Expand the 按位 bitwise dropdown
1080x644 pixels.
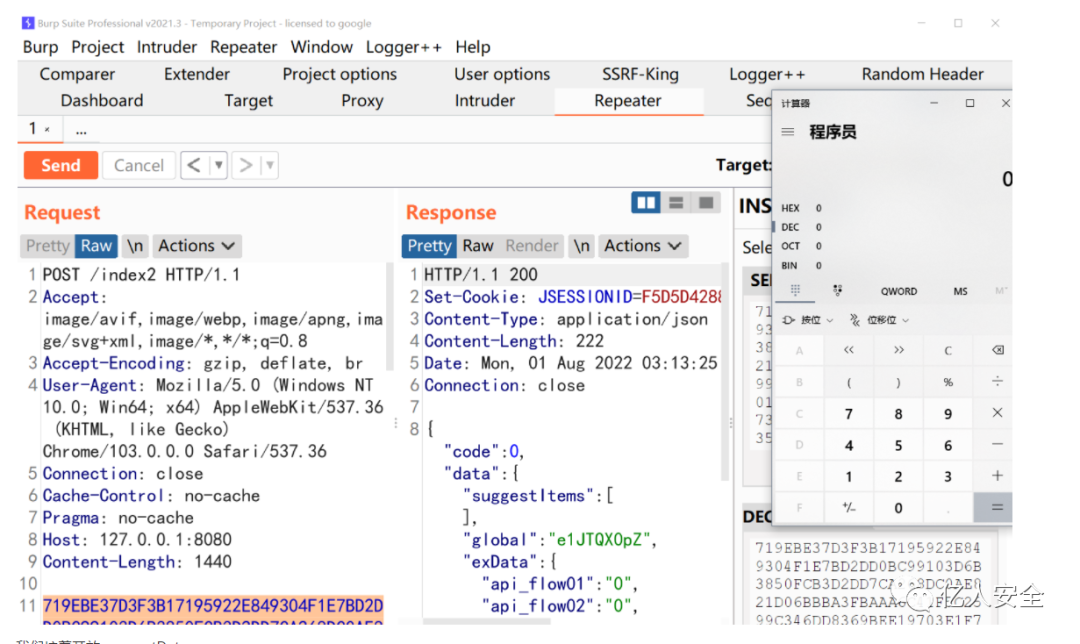pos(809,320)
